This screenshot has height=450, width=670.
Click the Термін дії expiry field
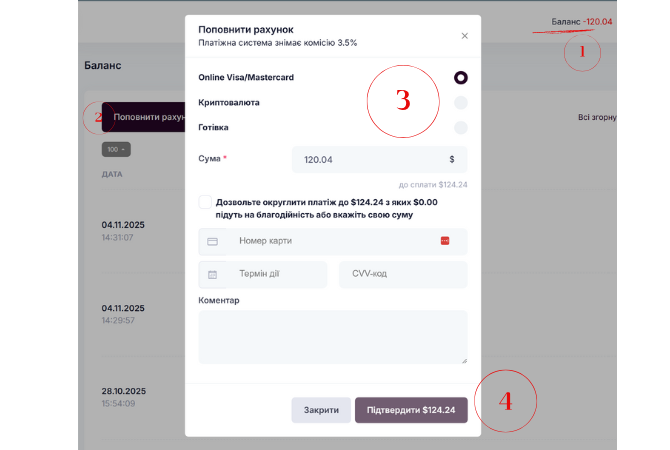coord(278,274)
